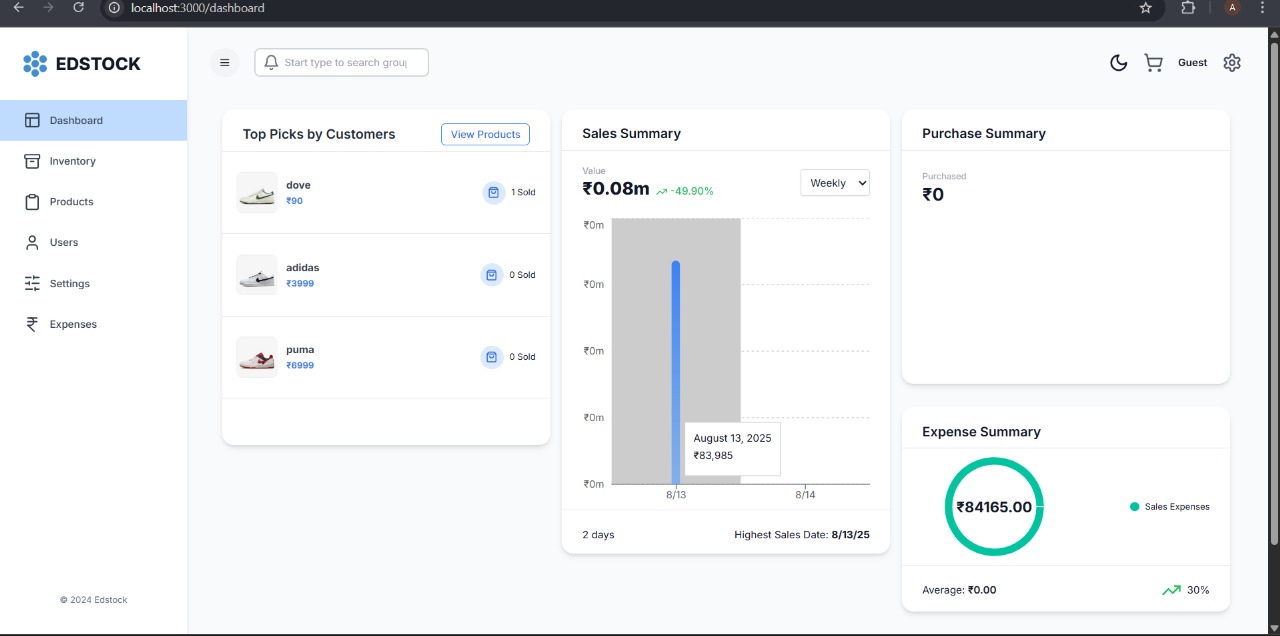
Task: Click the shopping bag icon beside adidas
Action: point(492,274)
